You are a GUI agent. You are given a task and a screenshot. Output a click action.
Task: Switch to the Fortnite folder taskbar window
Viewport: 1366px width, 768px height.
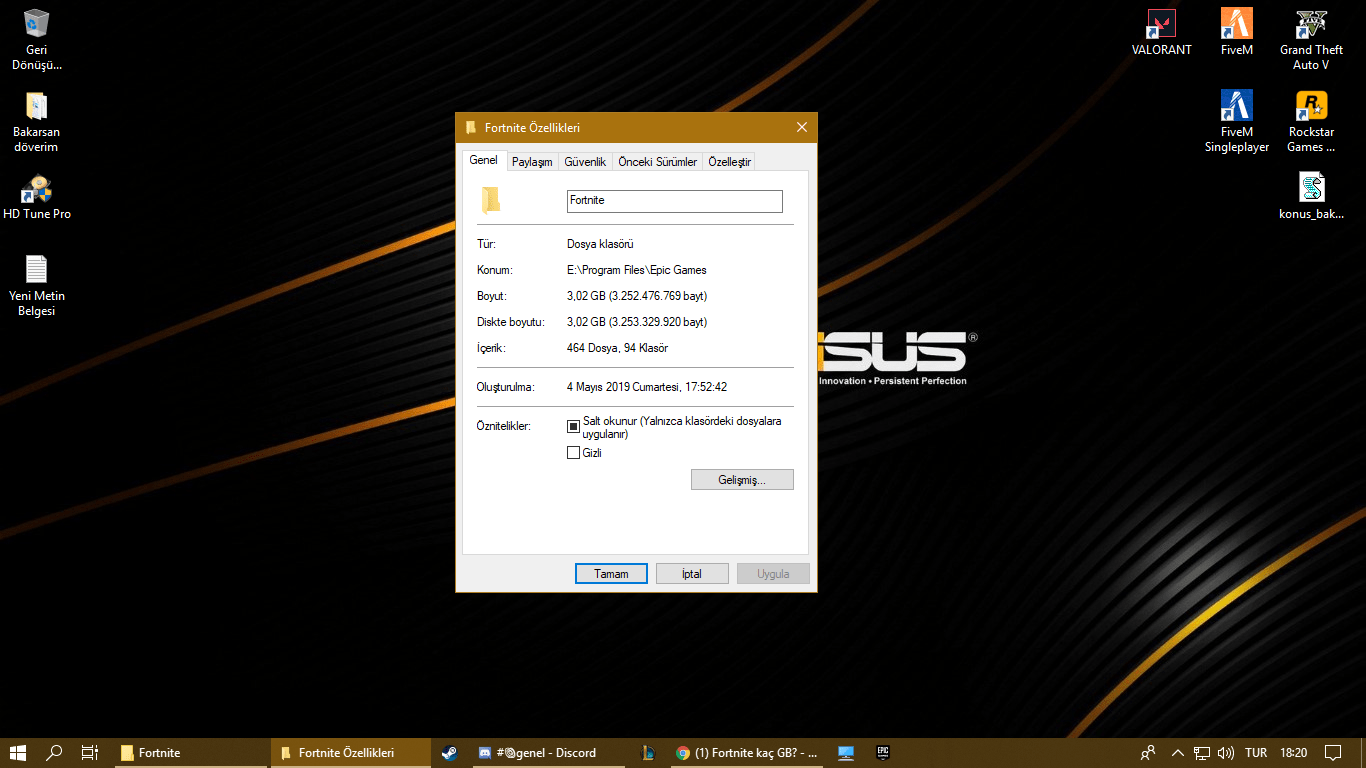pyautogui.click(x=190, y=753)
